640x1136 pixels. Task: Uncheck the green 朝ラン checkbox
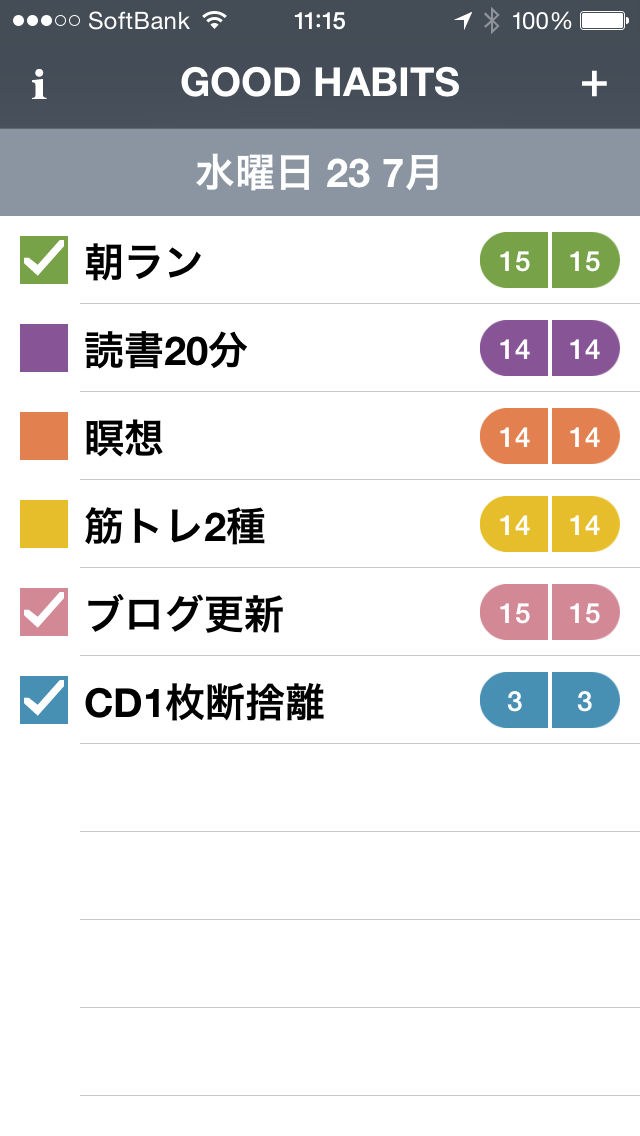coord(44,261)
